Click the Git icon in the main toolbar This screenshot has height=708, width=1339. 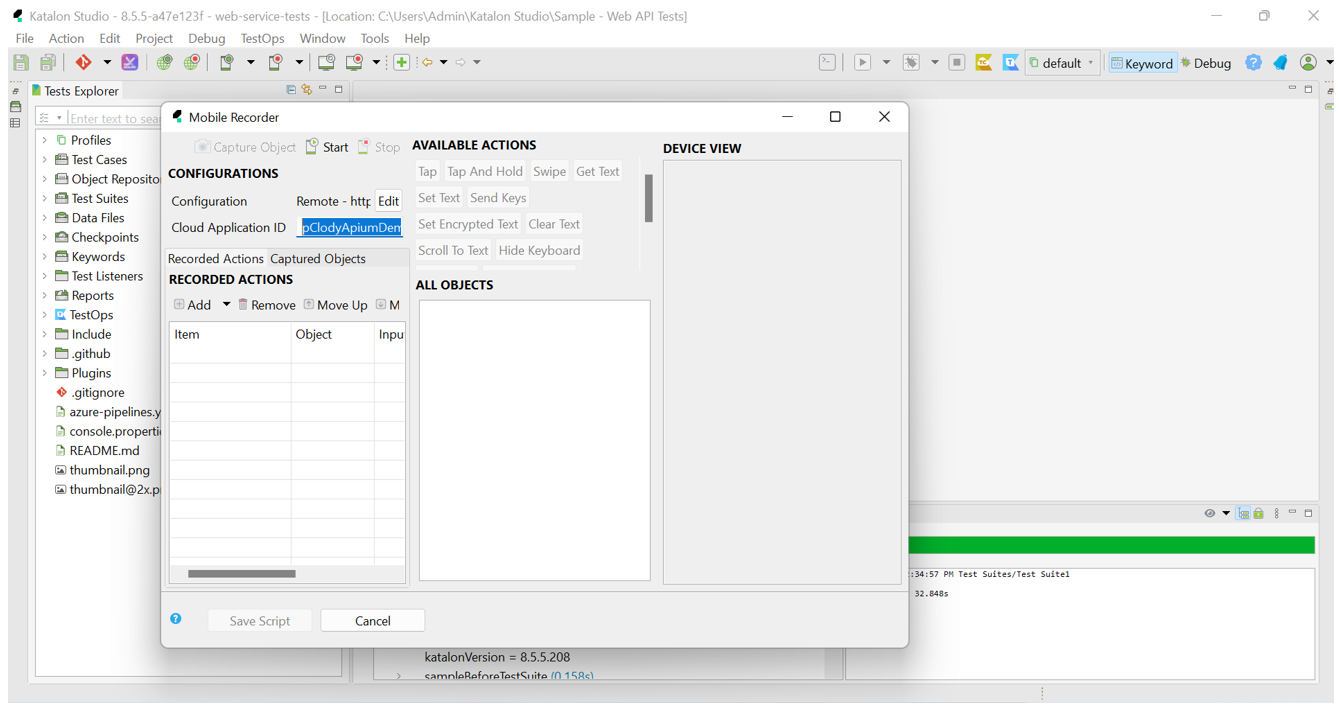(83, 62)
